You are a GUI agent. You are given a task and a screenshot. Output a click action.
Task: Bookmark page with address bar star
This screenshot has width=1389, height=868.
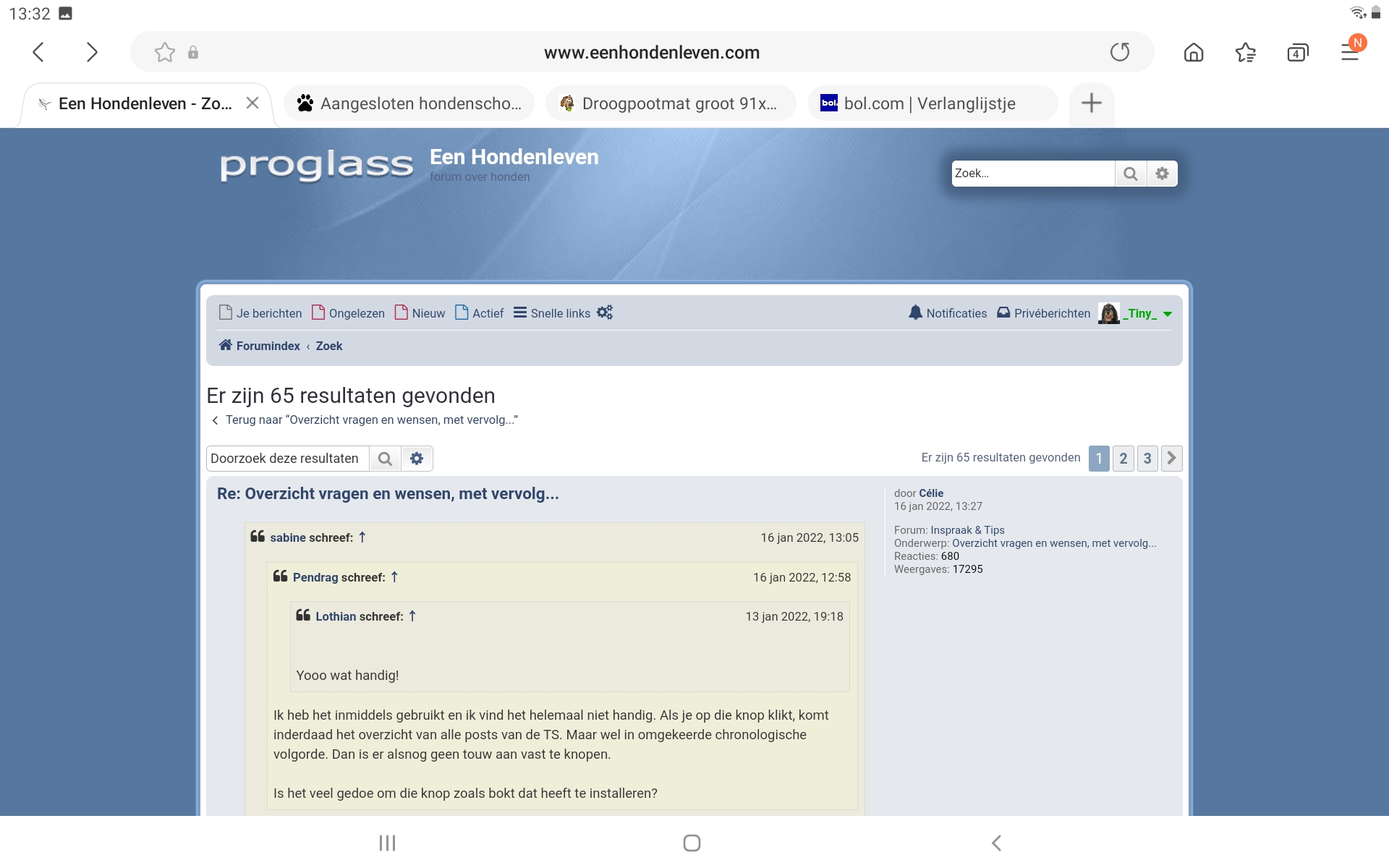point(165,52)
